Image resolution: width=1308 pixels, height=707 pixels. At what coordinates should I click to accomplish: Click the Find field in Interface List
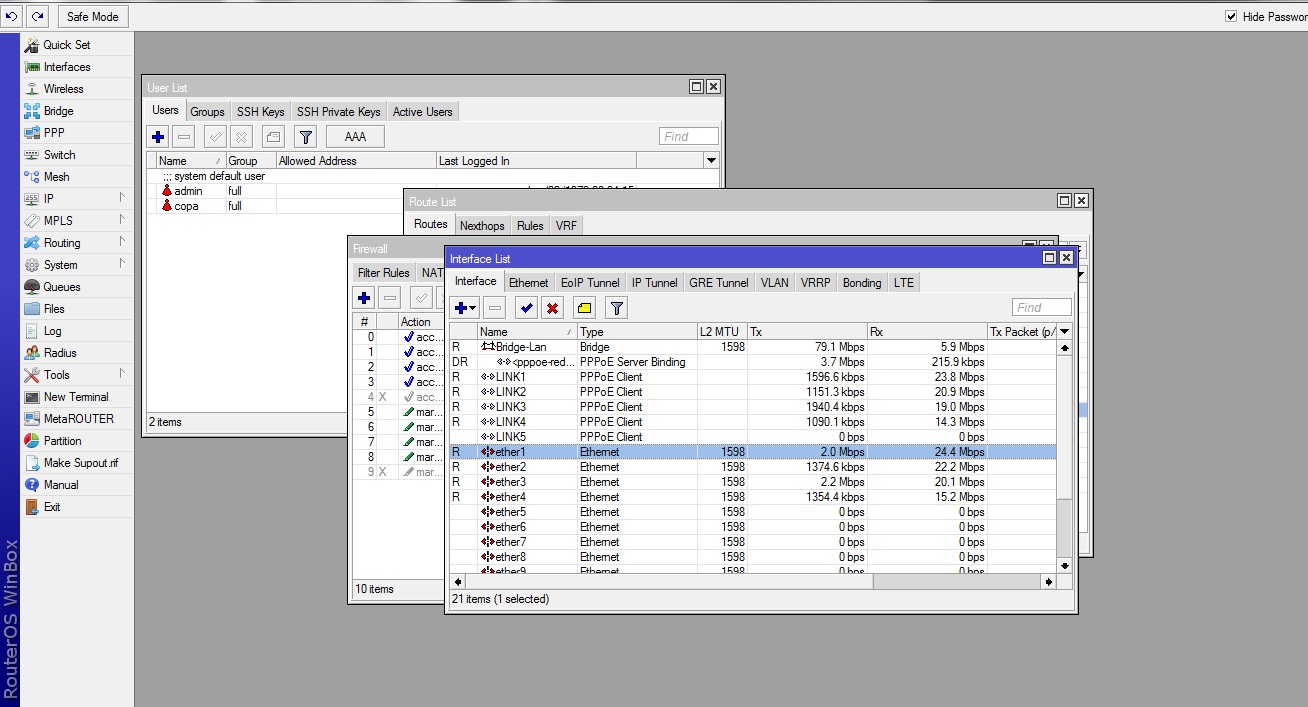1041,308
